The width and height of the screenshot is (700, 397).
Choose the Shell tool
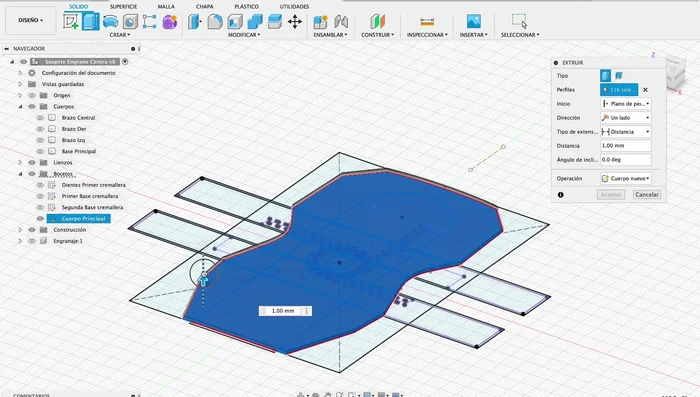point(235,21)
